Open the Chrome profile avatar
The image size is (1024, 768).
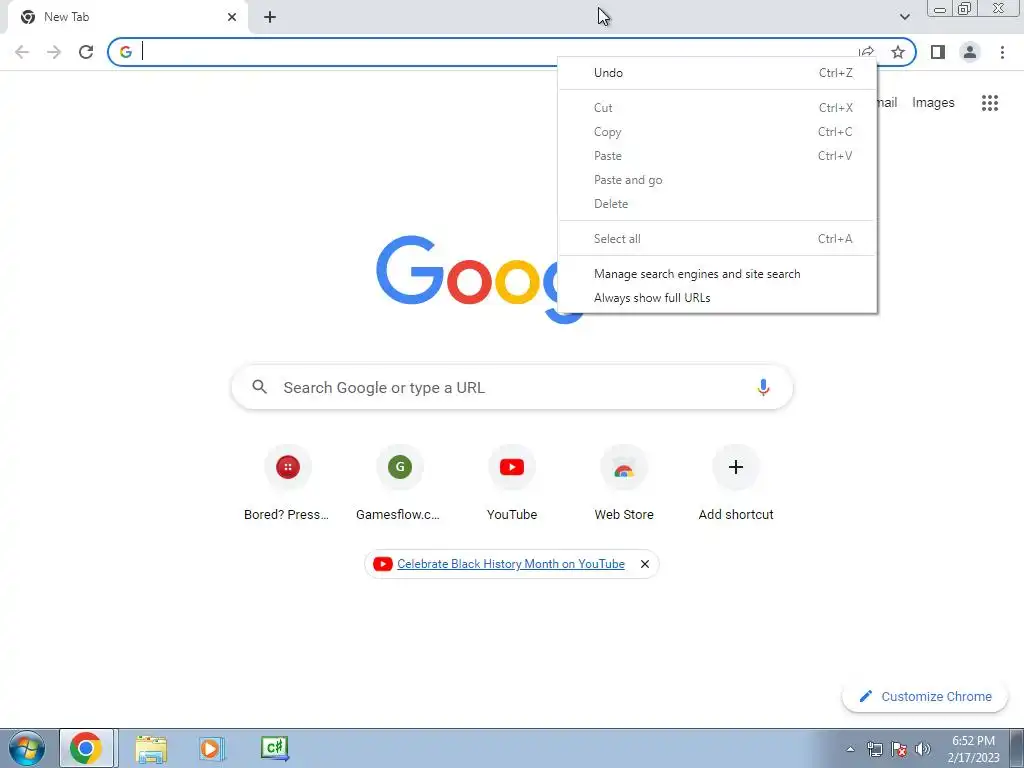970,52
